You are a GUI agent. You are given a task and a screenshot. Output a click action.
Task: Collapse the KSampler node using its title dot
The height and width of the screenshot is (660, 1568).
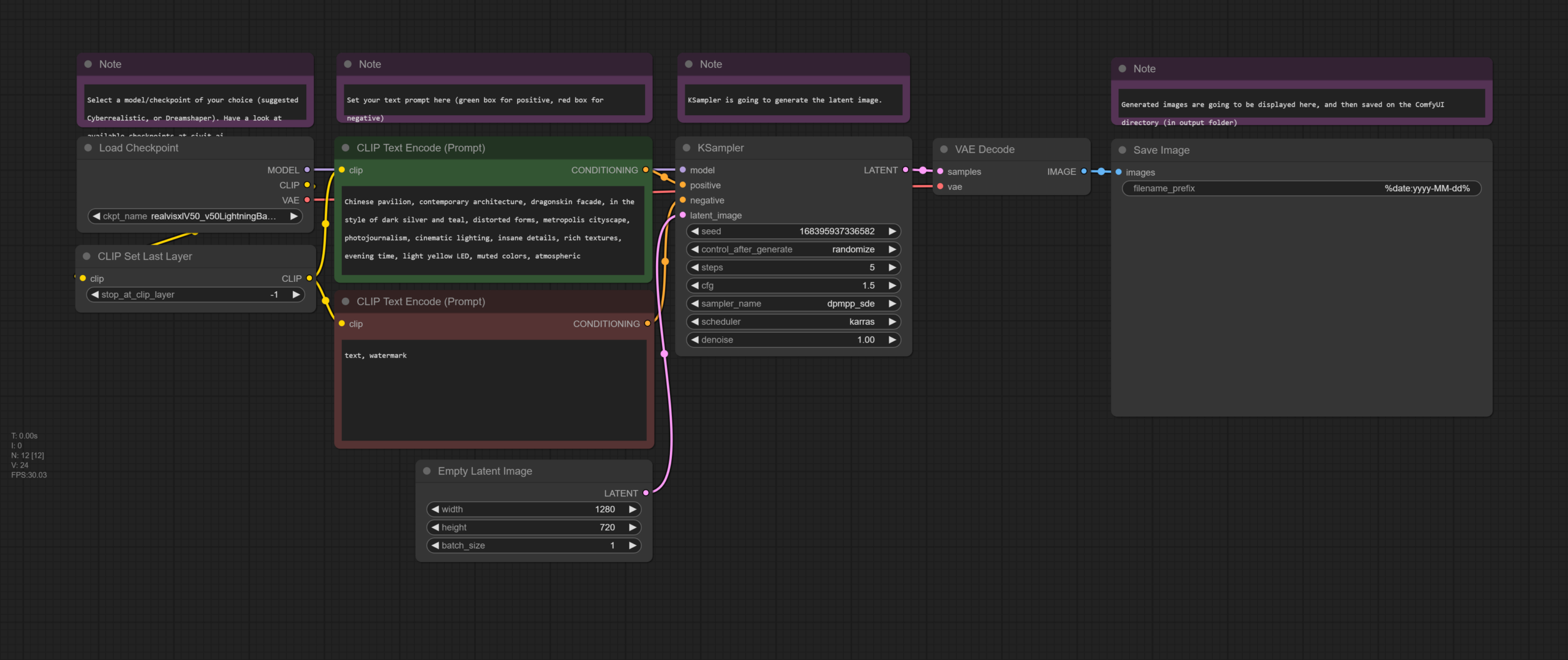coord(687,148)
